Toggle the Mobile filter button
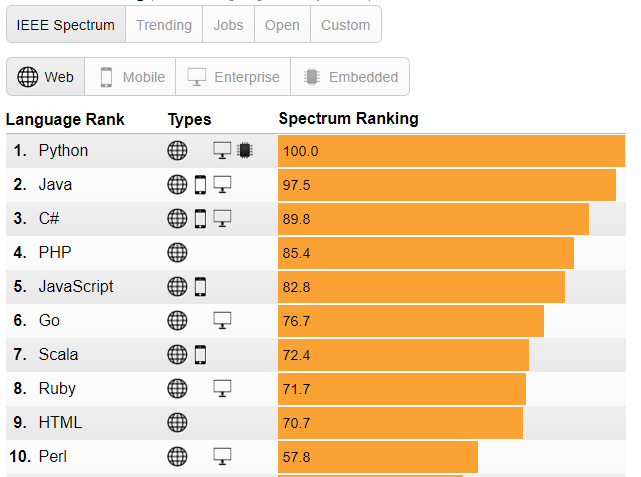641x477 pixels. (131, 77)
